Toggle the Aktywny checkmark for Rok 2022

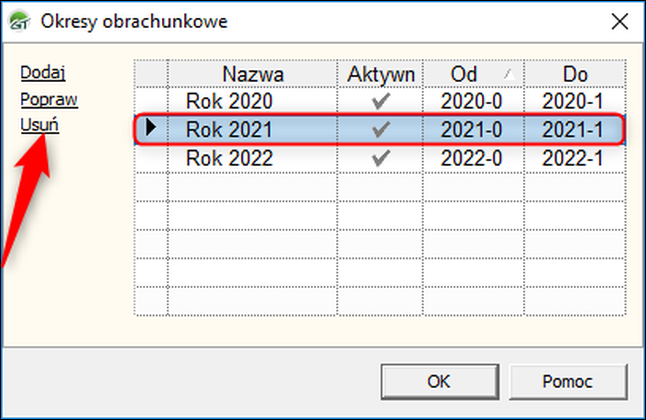[381, 158]
